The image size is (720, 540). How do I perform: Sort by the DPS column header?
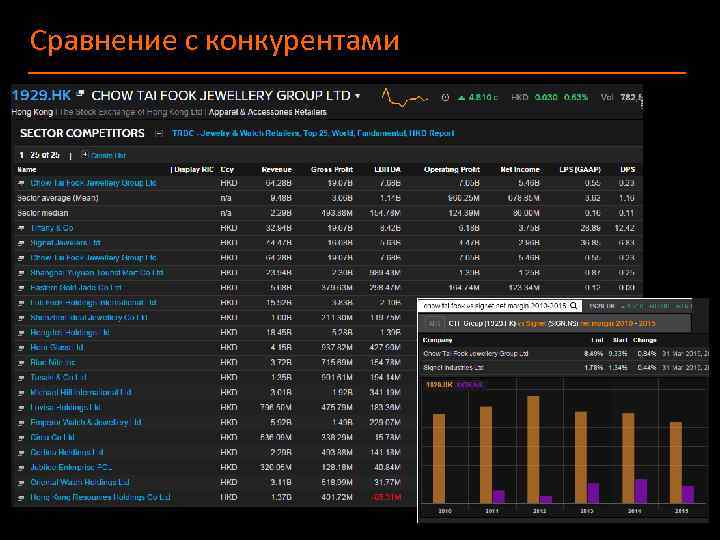click(x=627, y=170)
